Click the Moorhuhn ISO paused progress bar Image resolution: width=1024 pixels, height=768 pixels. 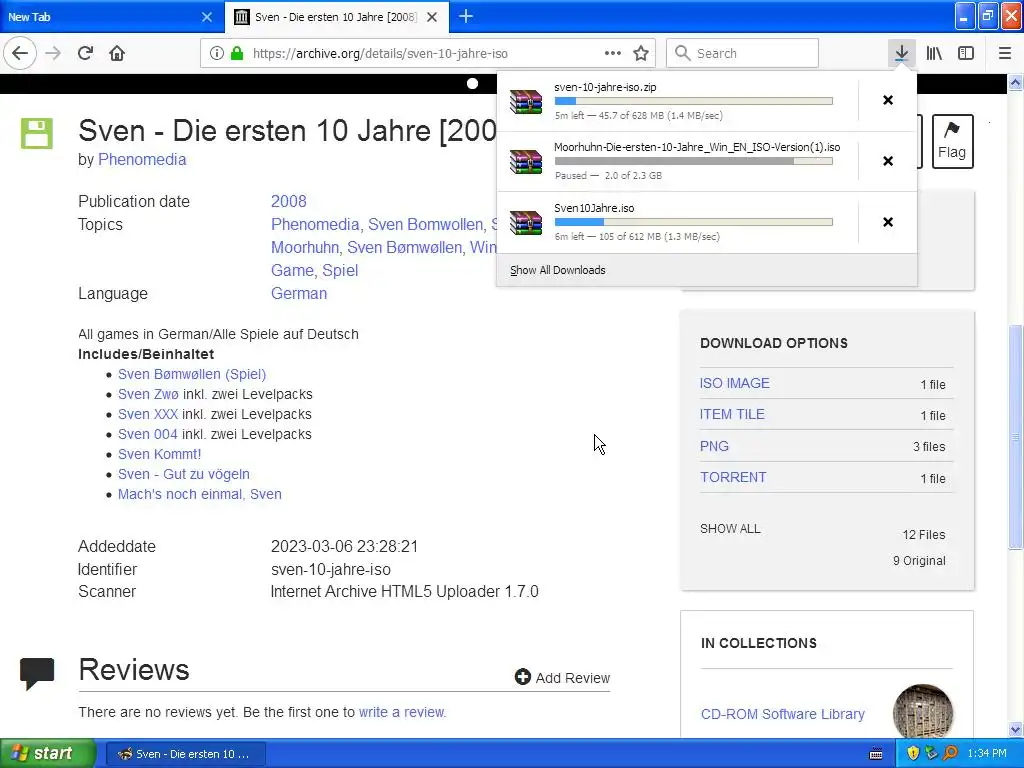(694, 161)
